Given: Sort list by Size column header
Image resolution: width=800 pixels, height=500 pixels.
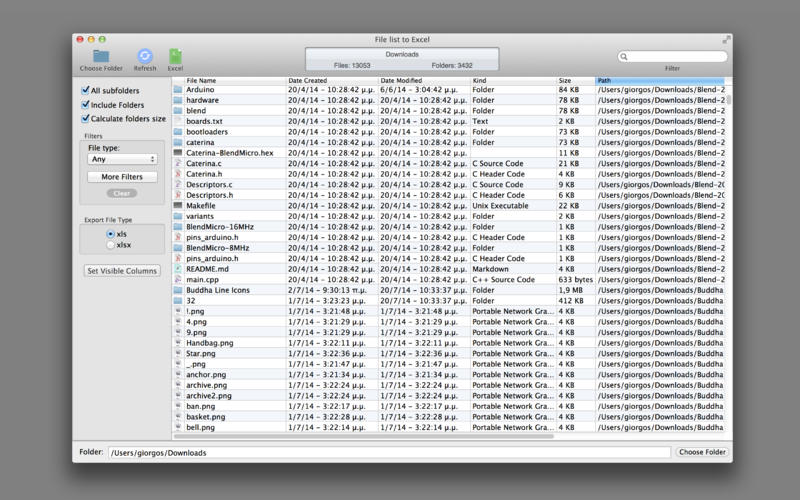Looking at the screenshot, I should 574,80.
